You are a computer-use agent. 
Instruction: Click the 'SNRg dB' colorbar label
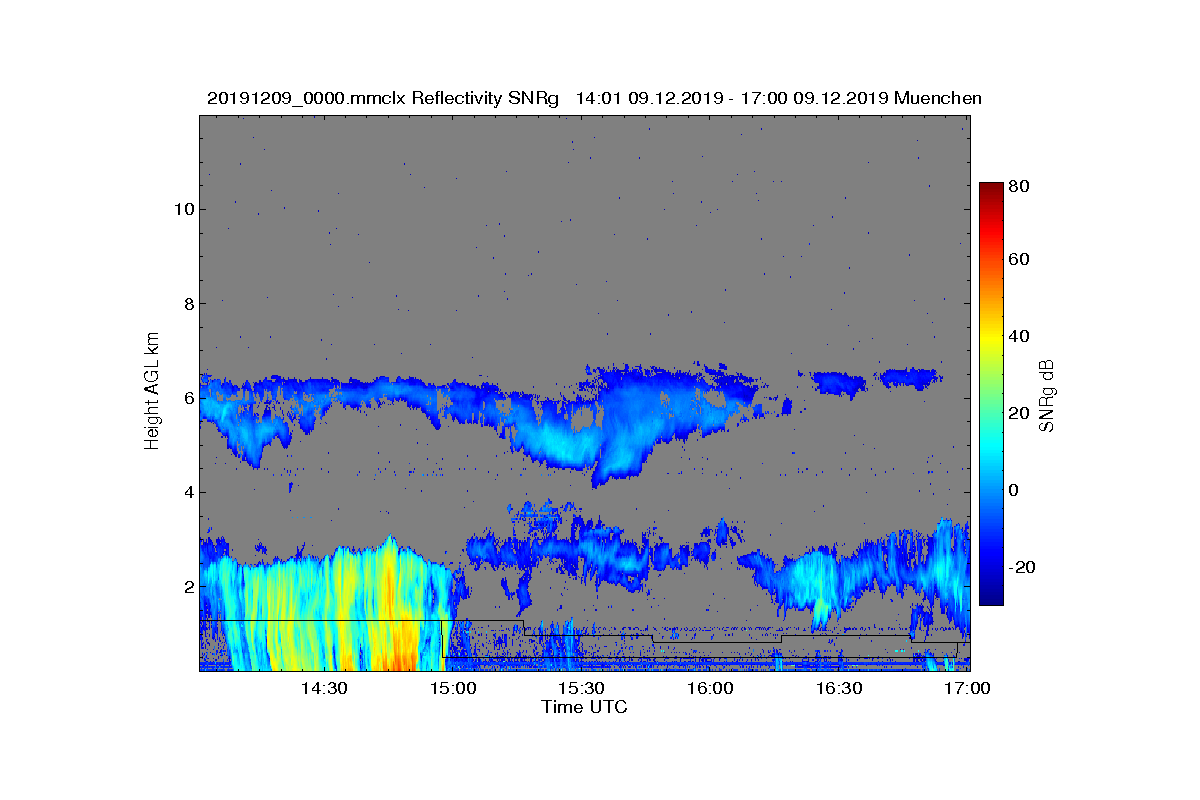(1048, 394)
